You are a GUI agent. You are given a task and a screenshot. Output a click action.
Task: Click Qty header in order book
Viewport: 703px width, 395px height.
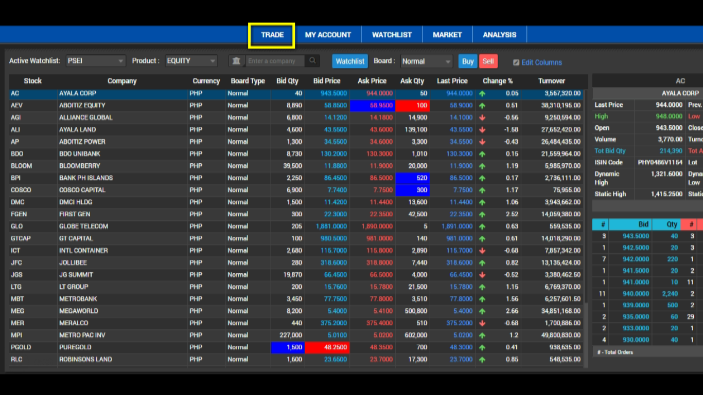(672, 224)
